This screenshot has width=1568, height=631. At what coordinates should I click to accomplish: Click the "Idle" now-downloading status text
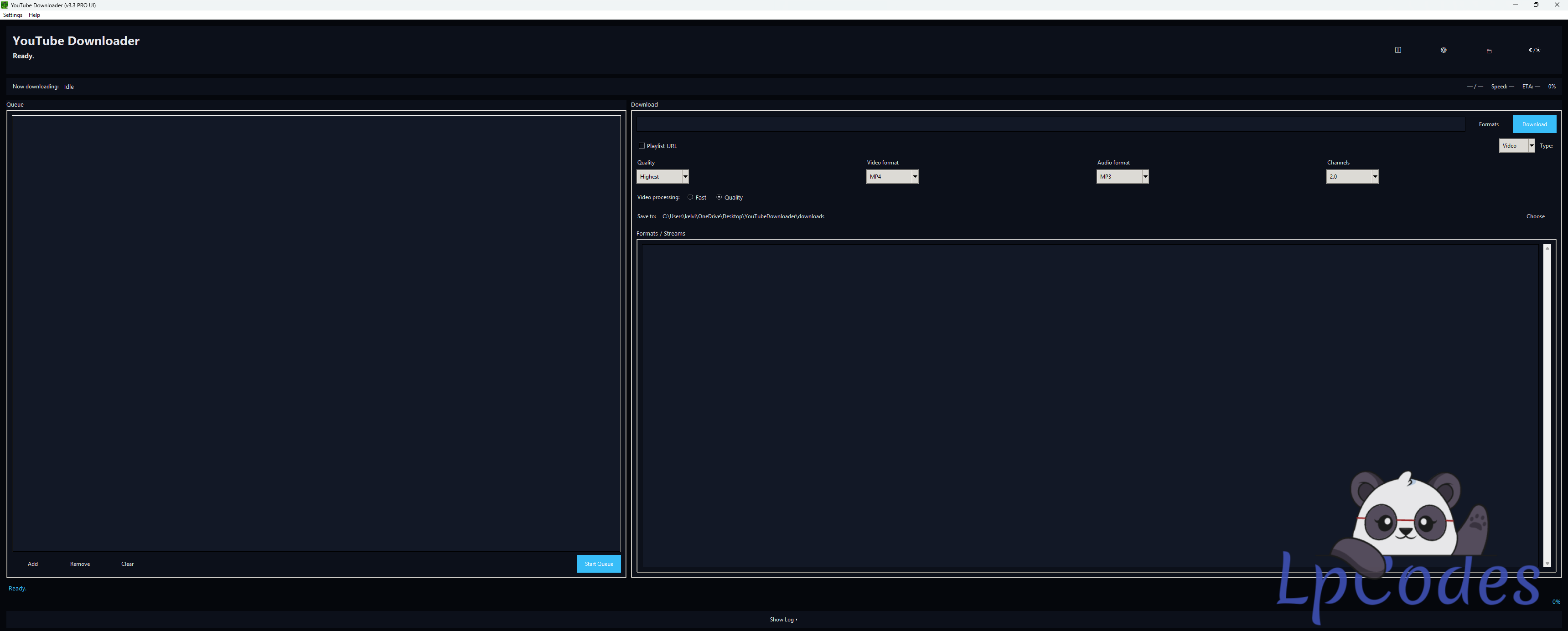coord(69,87)
